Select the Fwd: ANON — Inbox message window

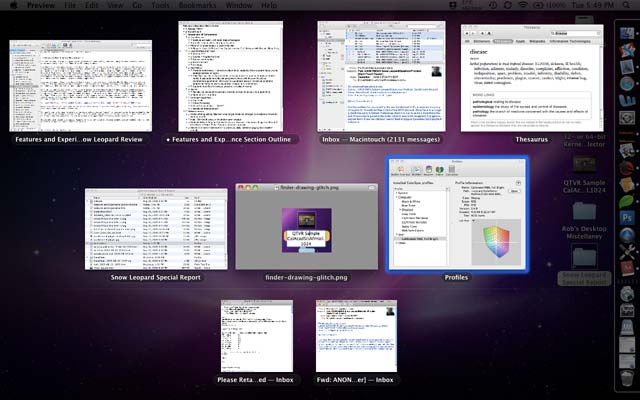(356, 336)
